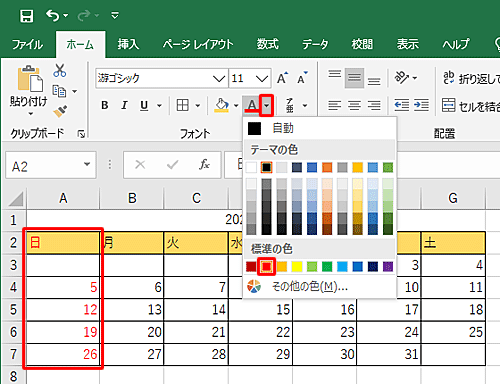Open the Customize Quick Access Toolbar dropdown

(115, 15)
